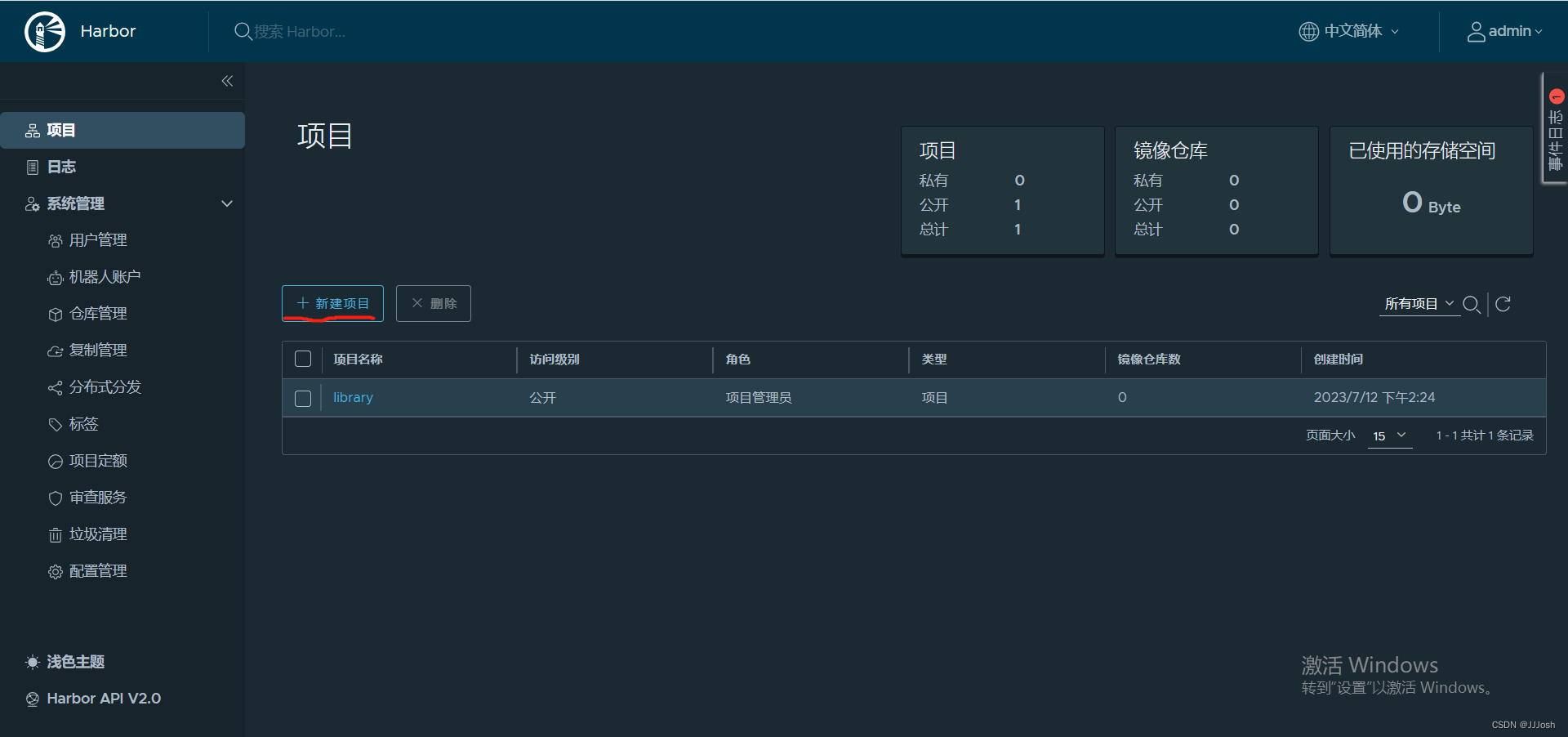
Task: Click the 日志 document icon
Action: pos(33,167)
